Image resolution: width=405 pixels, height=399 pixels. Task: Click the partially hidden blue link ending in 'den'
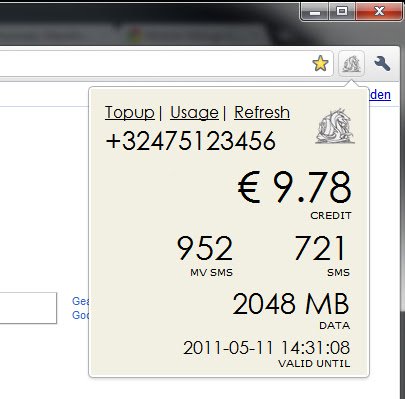[x=380, y=95]
